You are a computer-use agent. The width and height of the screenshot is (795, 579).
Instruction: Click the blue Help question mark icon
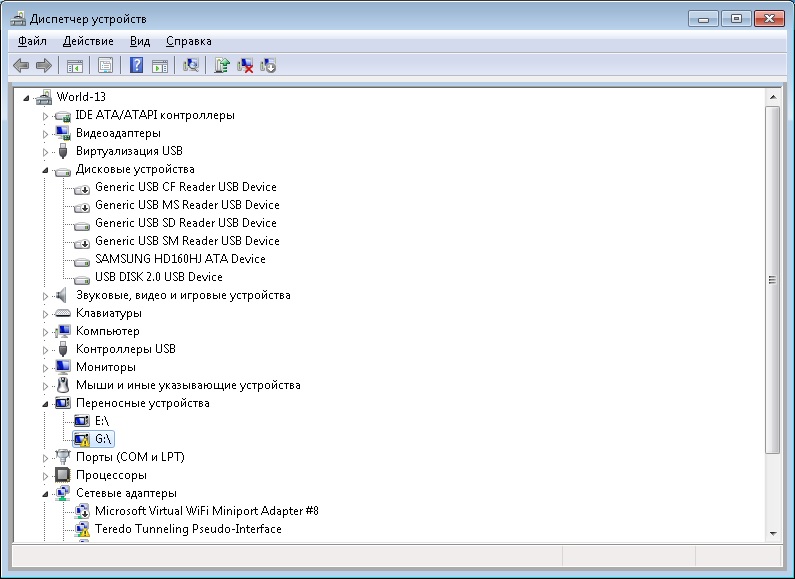point(136,65)
